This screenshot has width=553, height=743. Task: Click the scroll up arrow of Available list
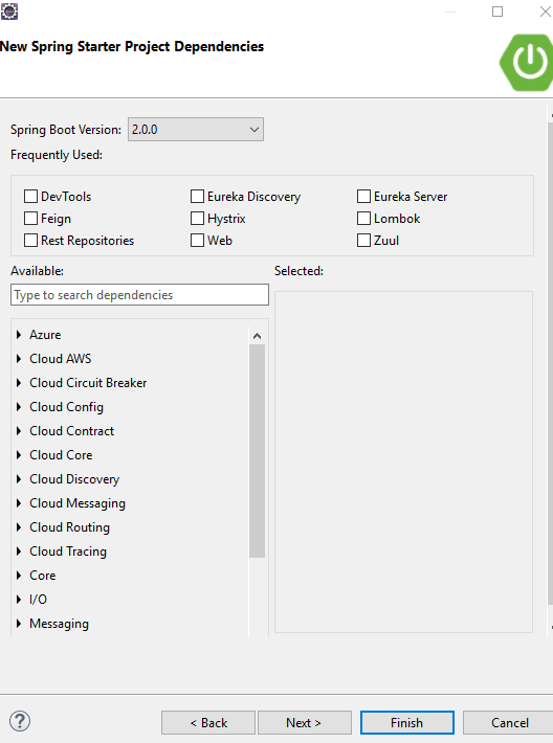click(257, 336)
